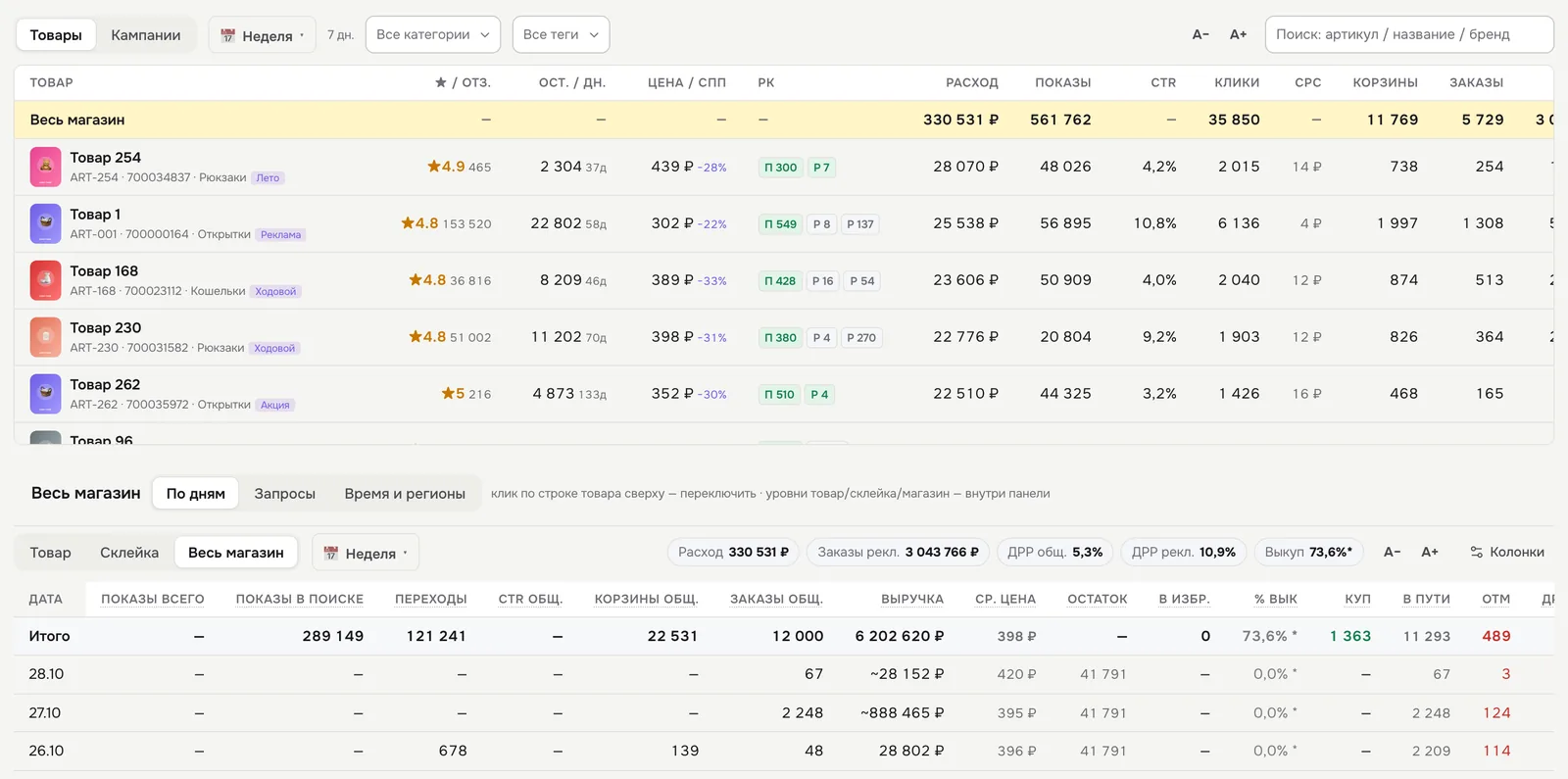
Task: Increase font size with top A+ button
Action: 1239,34
